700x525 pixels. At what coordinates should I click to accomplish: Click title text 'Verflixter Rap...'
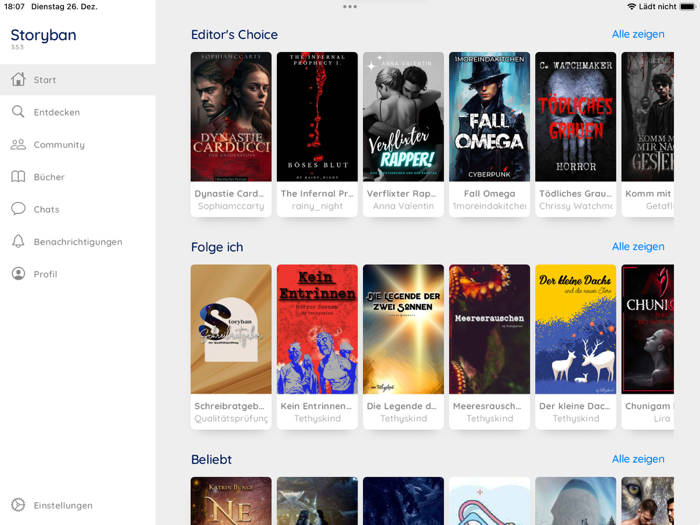[x=401, y=193]
